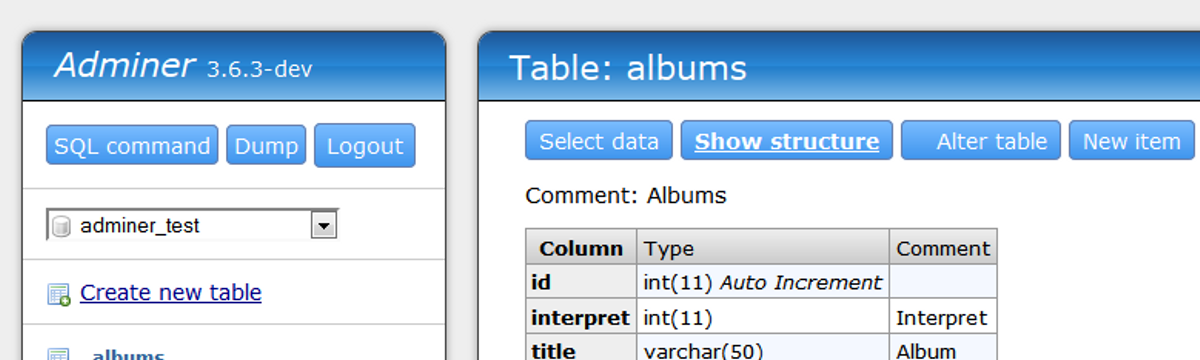Select the id column row

click(x=761, y=283)
